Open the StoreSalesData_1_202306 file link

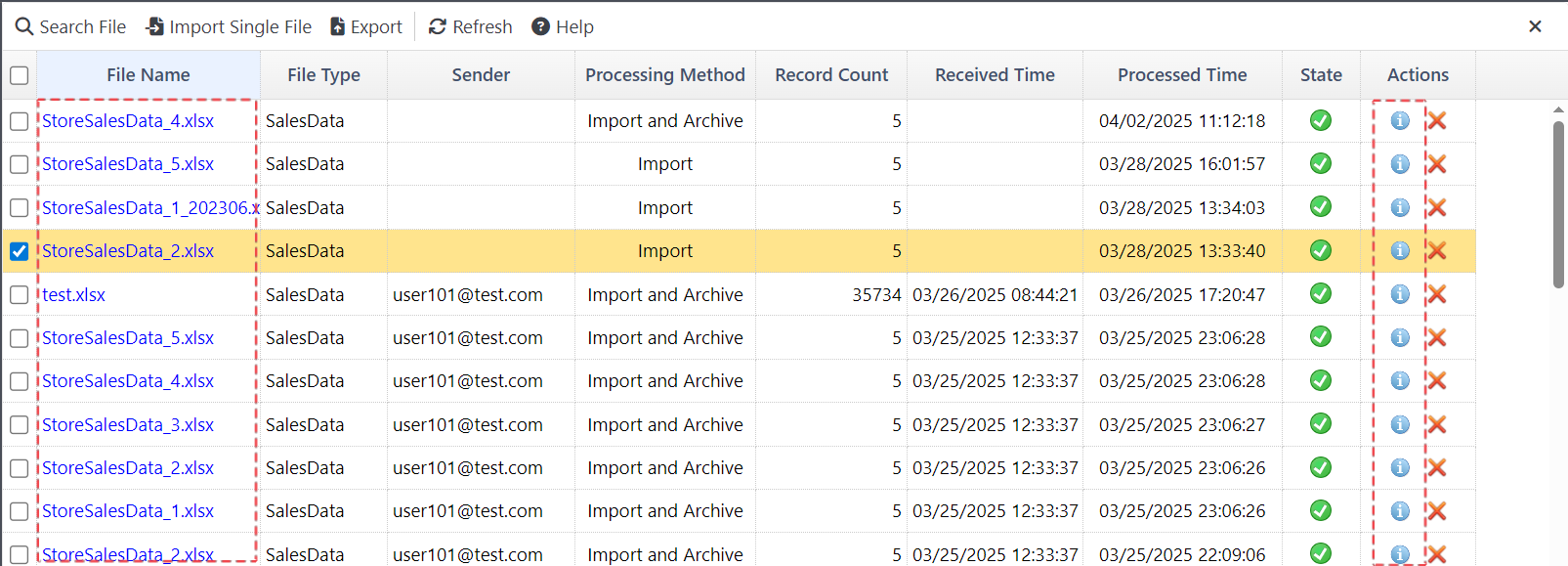pos(148,207)
